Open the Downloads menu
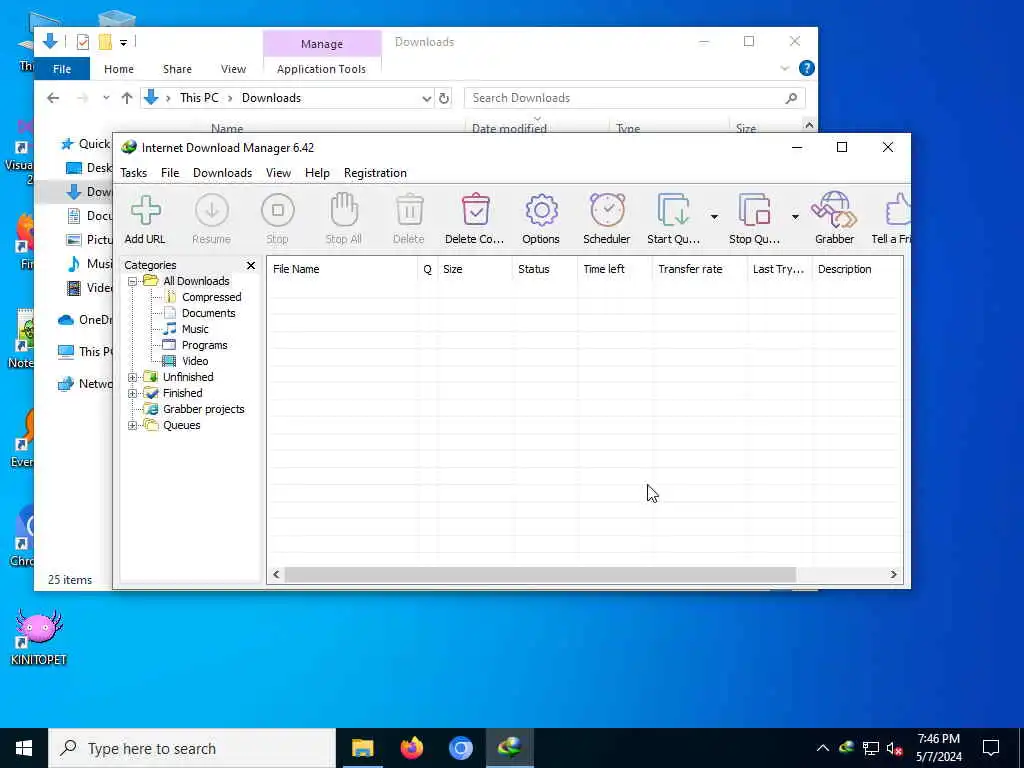The width and height of the screenshot is (1024, 768). 222,173
